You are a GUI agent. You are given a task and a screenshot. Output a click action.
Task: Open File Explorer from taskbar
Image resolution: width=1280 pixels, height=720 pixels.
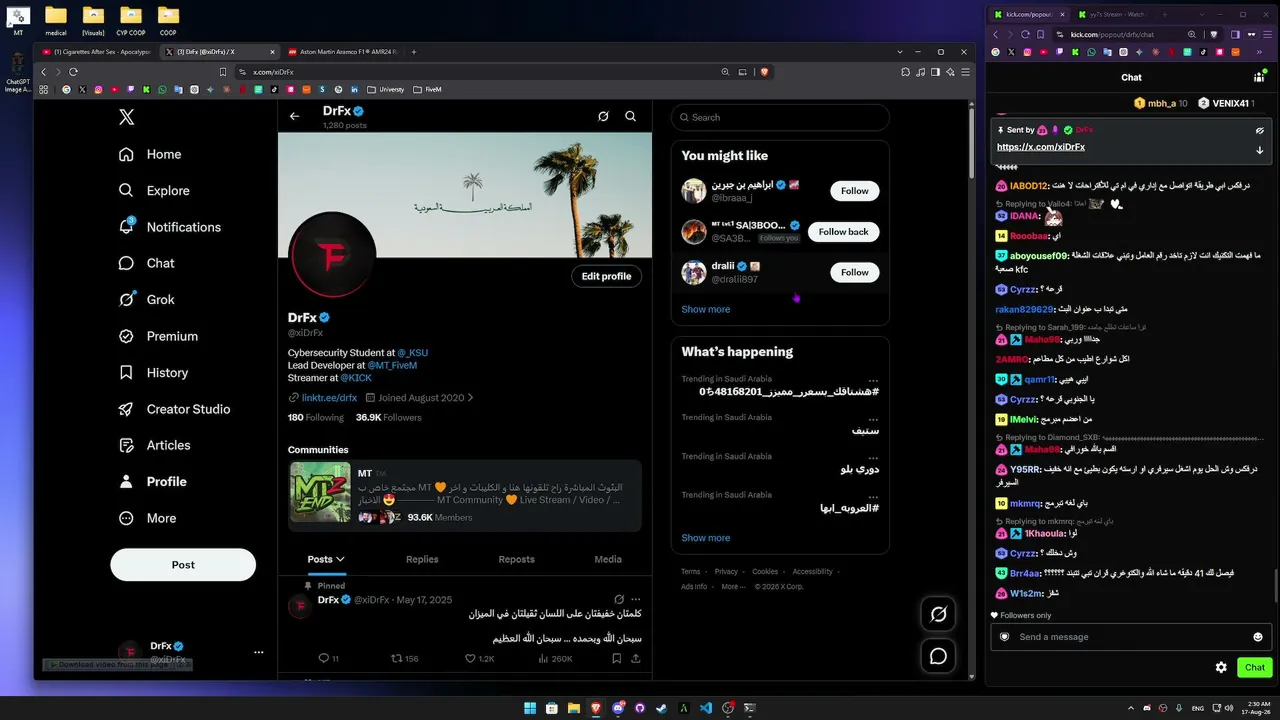[x=574, y=708]
